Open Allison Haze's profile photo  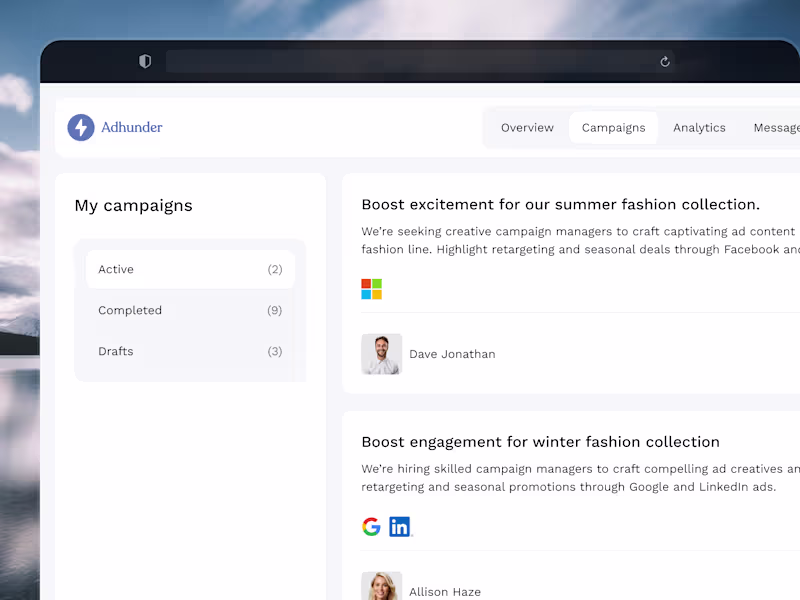pyautogui.click(x=381, y=587)
